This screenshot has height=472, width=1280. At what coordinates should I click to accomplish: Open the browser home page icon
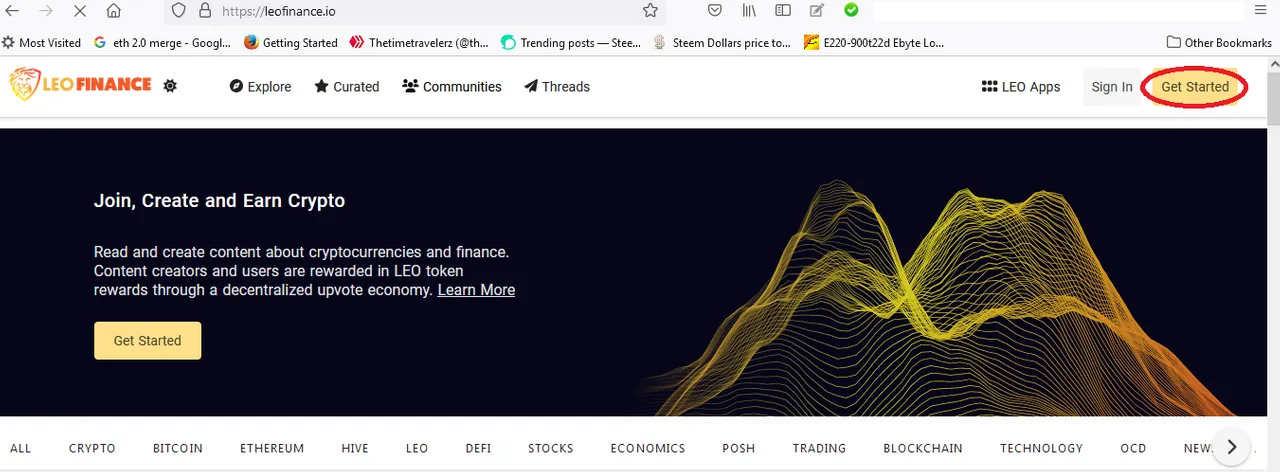tap(114, 11)
